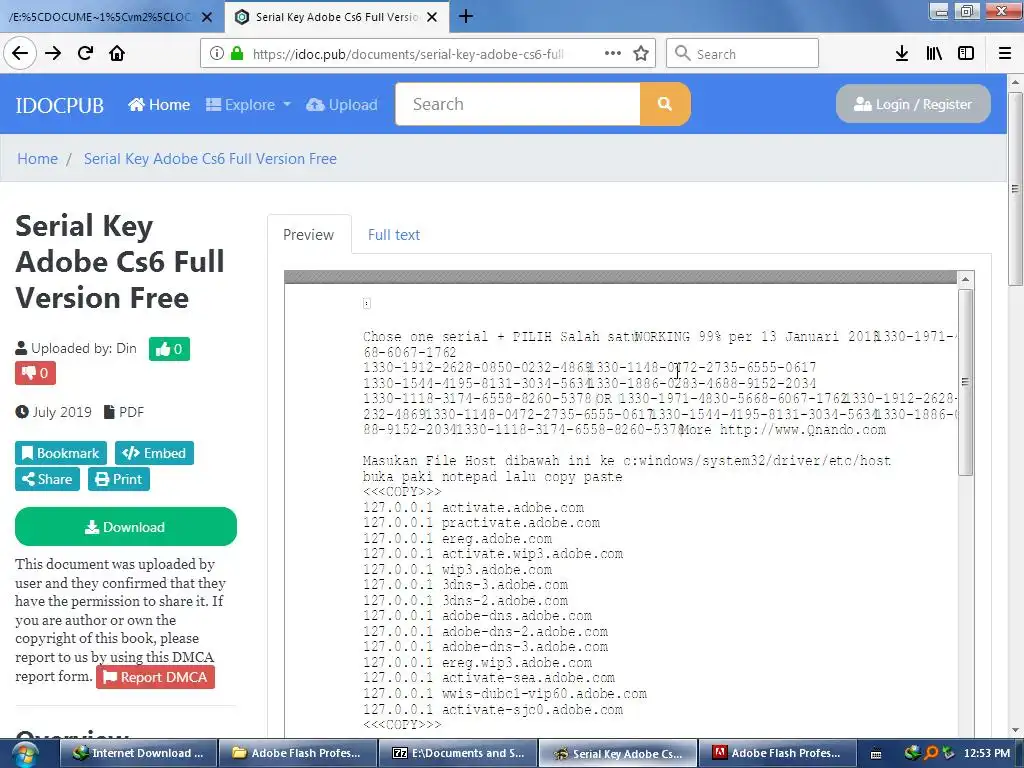Click the small icon atop the document preview

click(366, 303)
